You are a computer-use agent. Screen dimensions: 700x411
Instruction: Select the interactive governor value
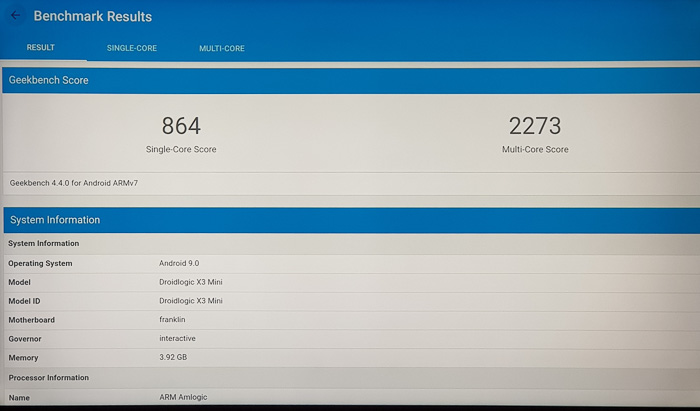tap(178, 338)
